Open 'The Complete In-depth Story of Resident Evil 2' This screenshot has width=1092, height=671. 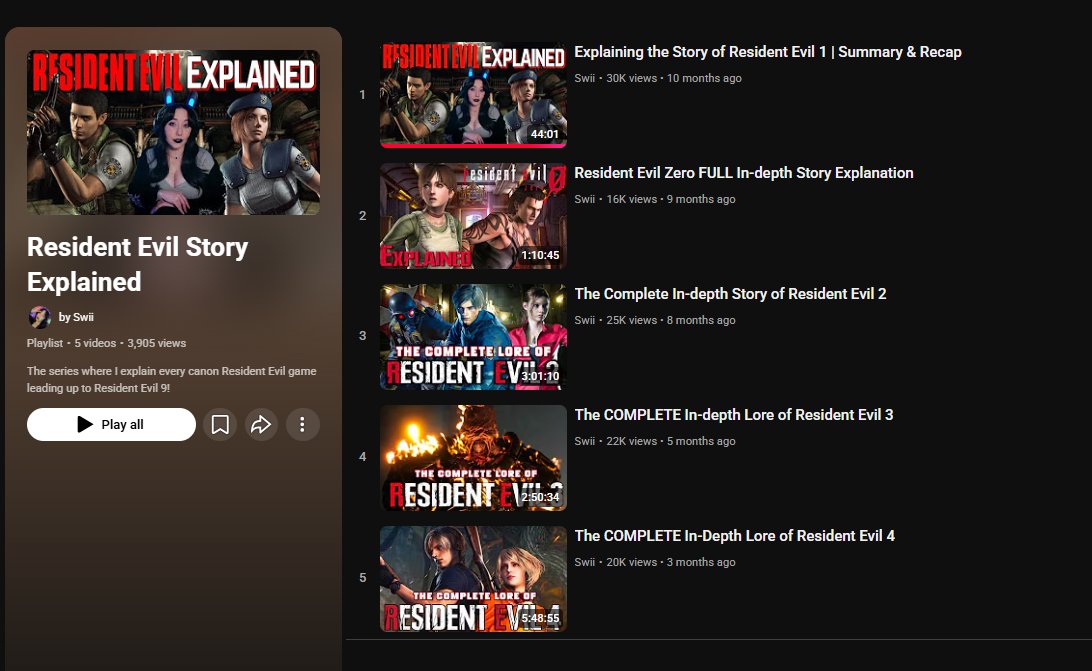(x=731, y=294)
